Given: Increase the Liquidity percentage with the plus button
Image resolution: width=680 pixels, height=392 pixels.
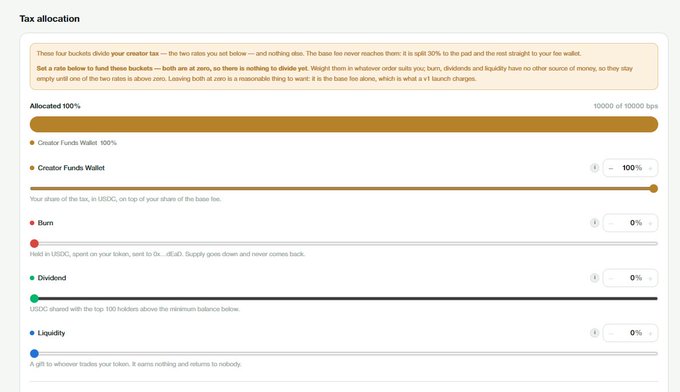Looking at the screenshot, I should [650, 333].
